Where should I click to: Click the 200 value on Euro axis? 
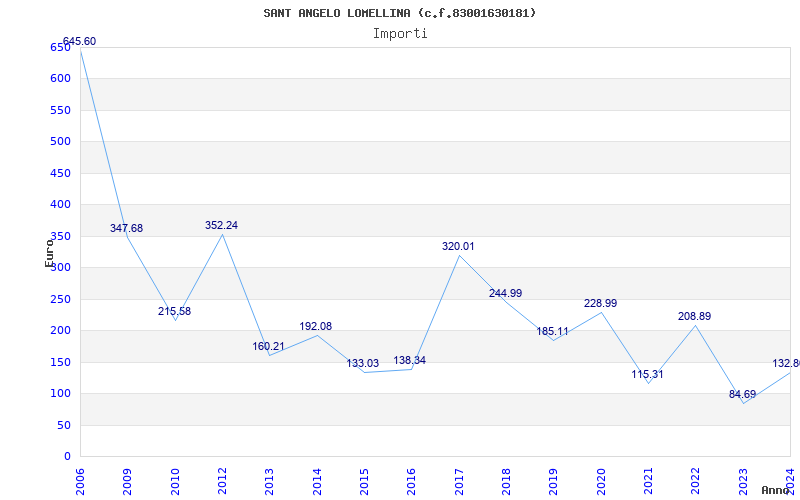tap(60, 331)
